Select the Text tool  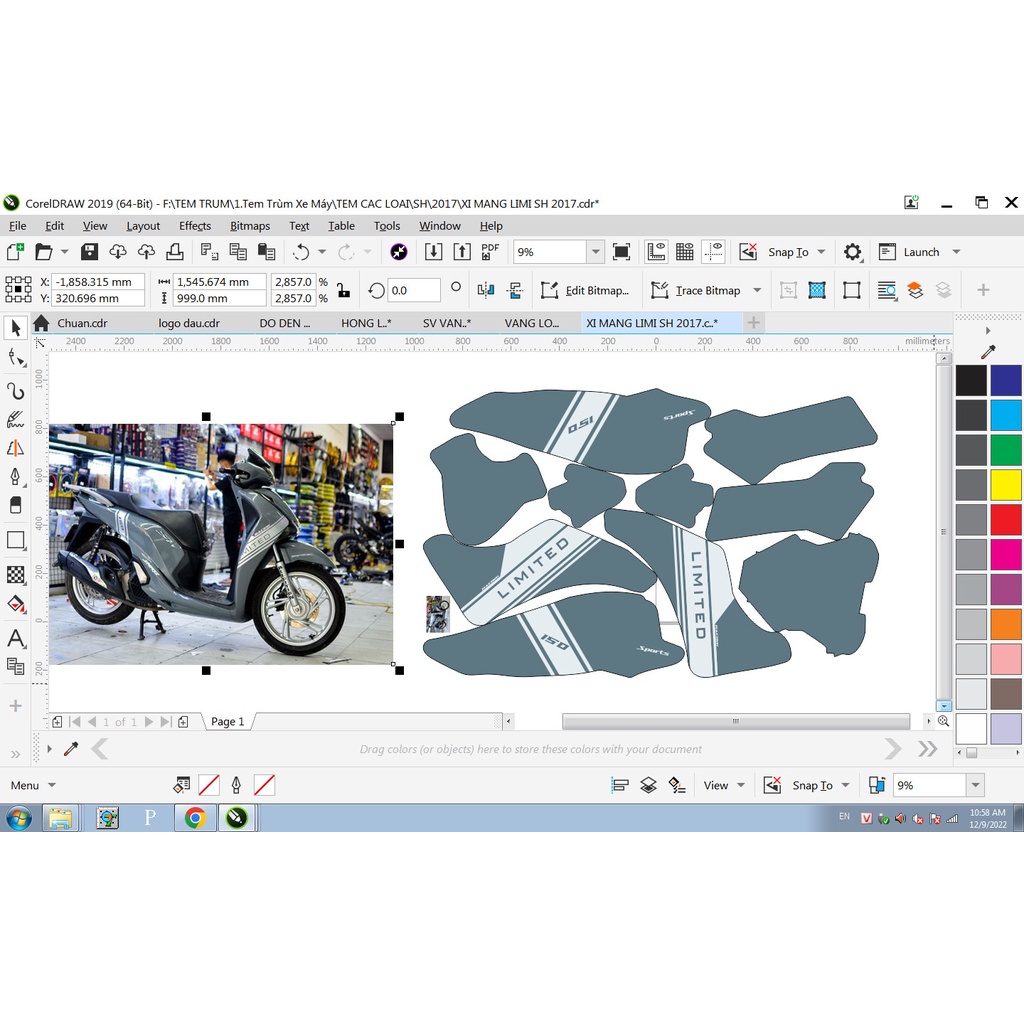(15, 638)
